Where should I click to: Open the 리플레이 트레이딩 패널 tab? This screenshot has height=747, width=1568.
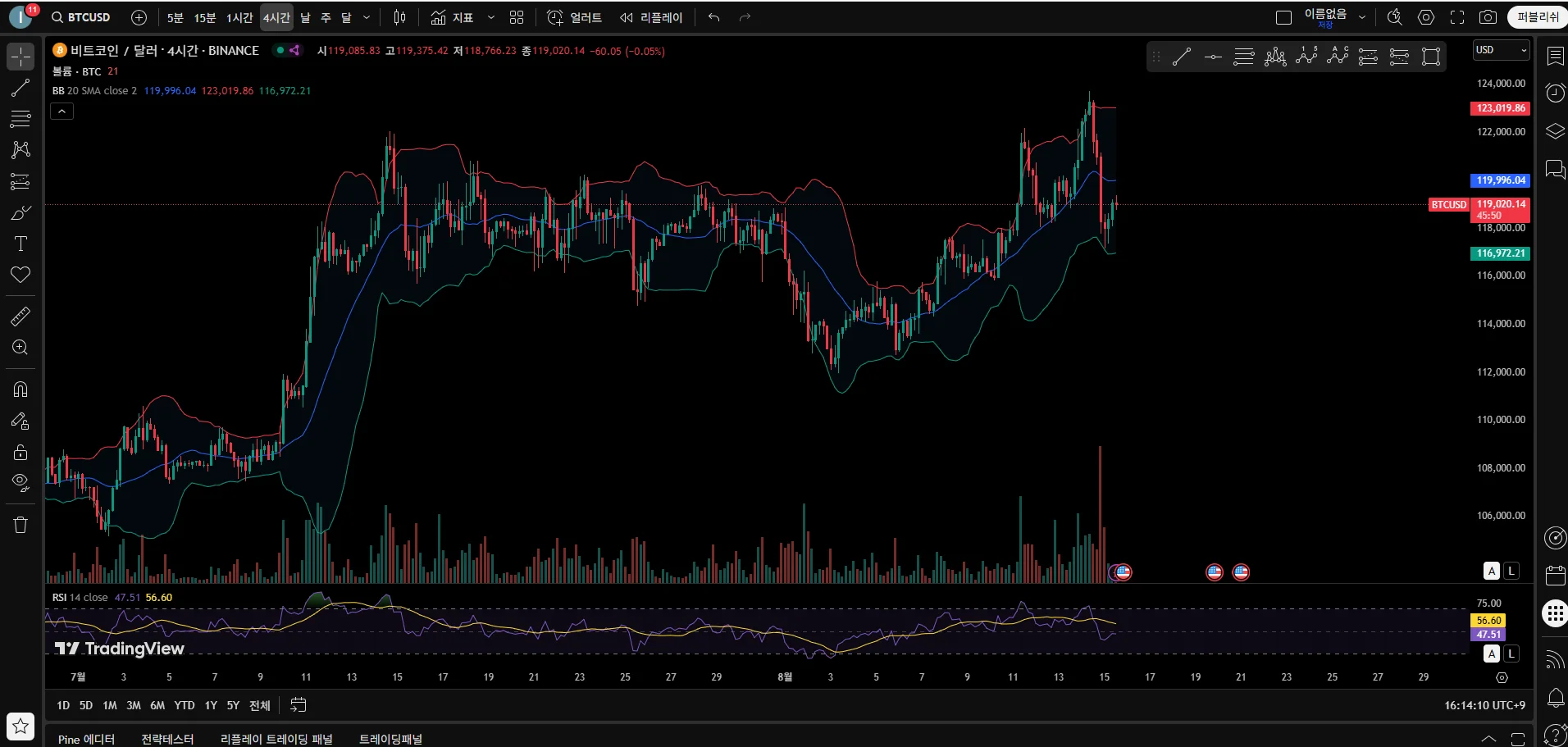[276, 739]
